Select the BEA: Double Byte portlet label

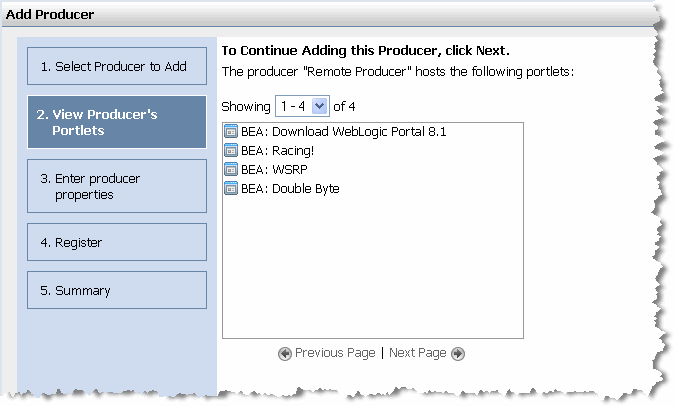[x=290, y=188]
